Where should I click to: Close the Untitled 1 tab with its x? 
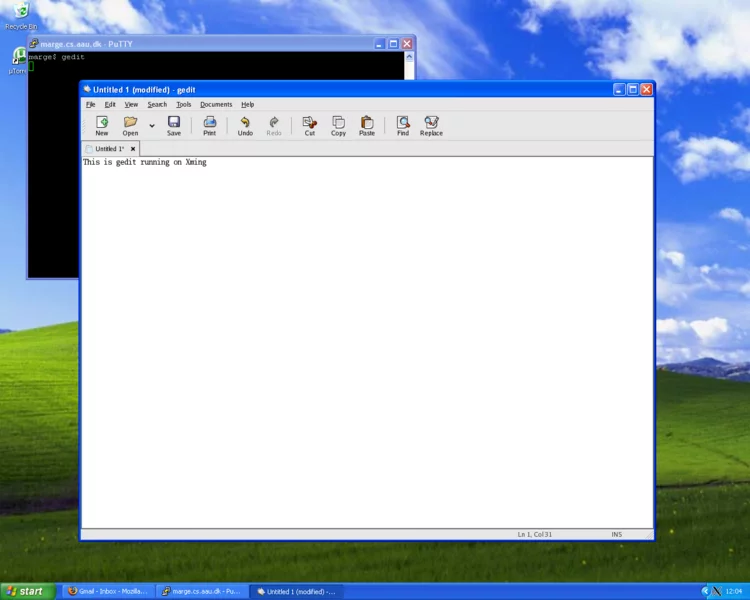pyautogui.click(x=133, y=149)
